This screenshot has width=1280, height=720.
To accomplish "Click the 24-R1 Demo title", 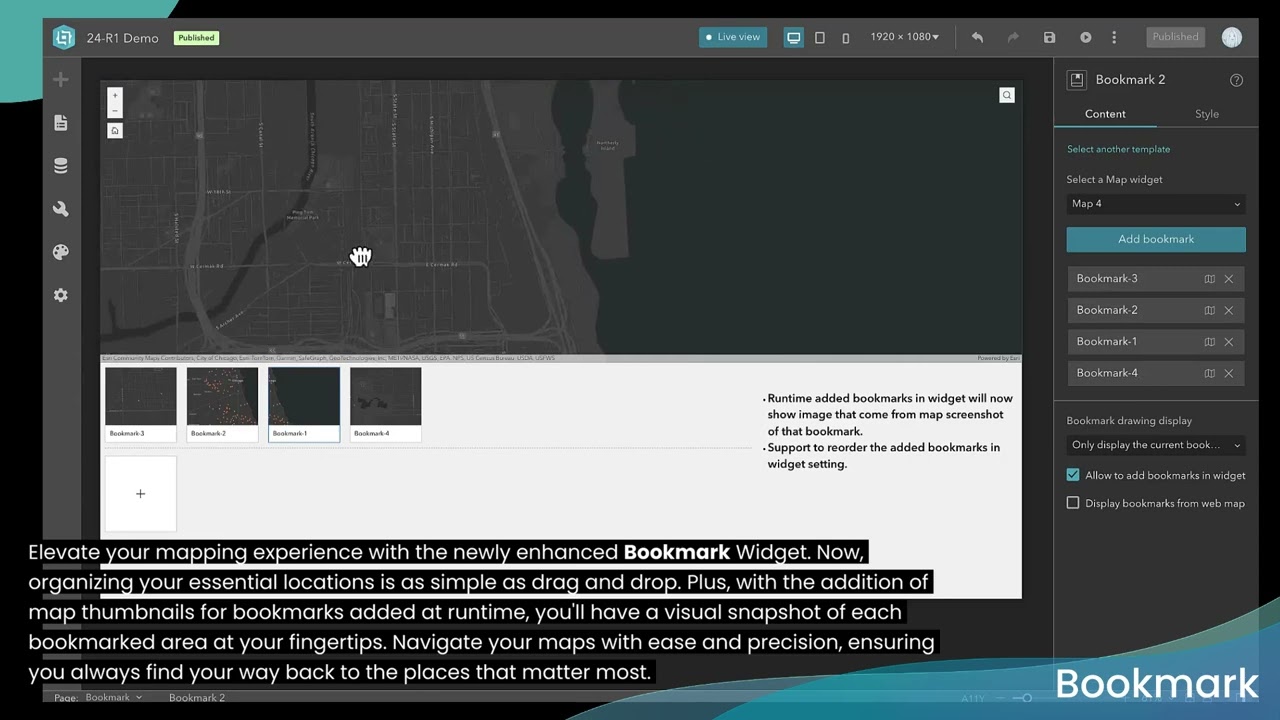I will (122, 38).
